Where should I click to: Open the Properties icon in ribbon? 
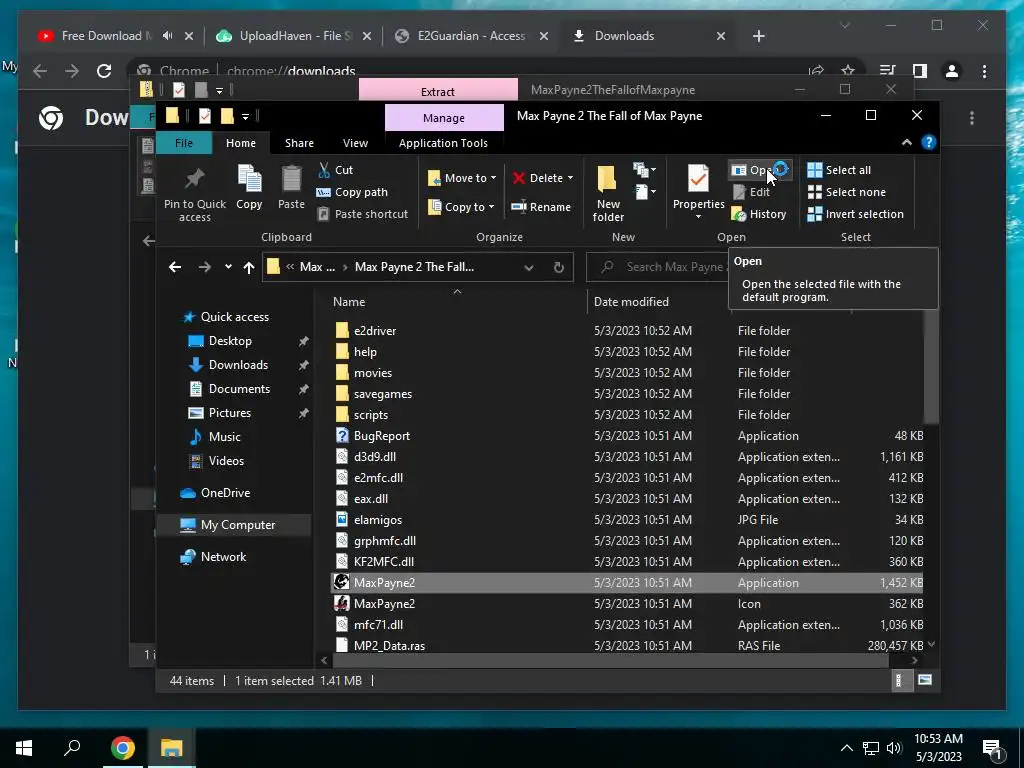(698, 178)
